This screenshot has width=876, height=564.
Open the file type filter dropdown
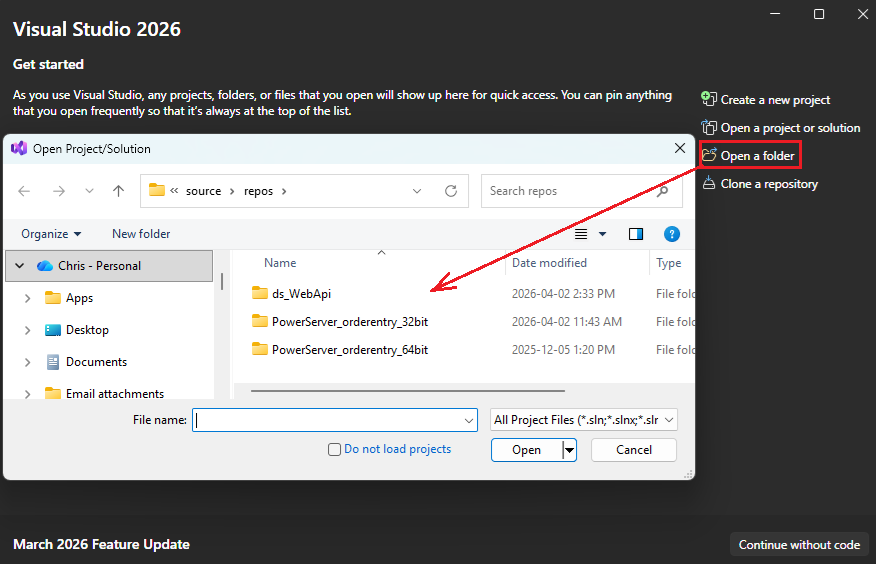[585, 420]
